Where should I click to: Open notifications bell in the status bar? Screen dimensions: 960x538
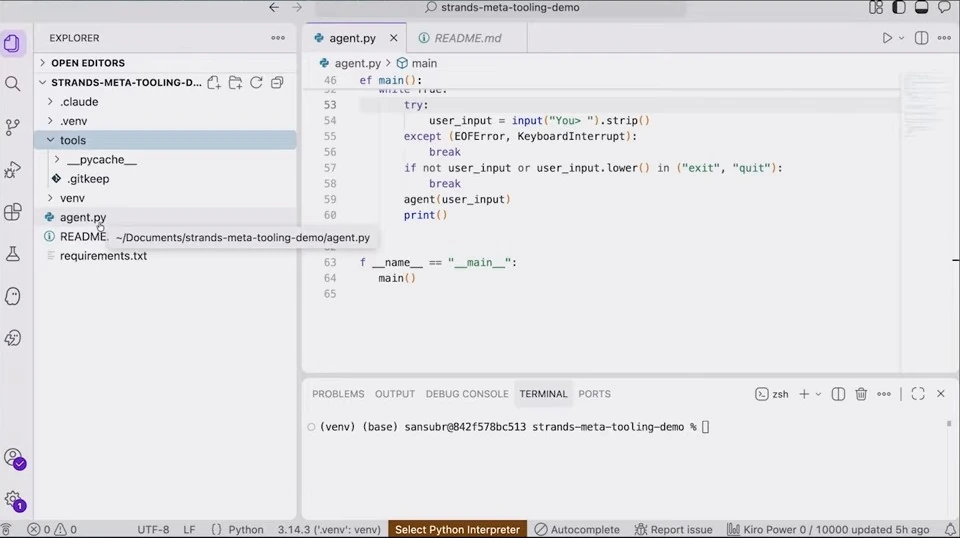pyautogui.click(x=950, y=529)
